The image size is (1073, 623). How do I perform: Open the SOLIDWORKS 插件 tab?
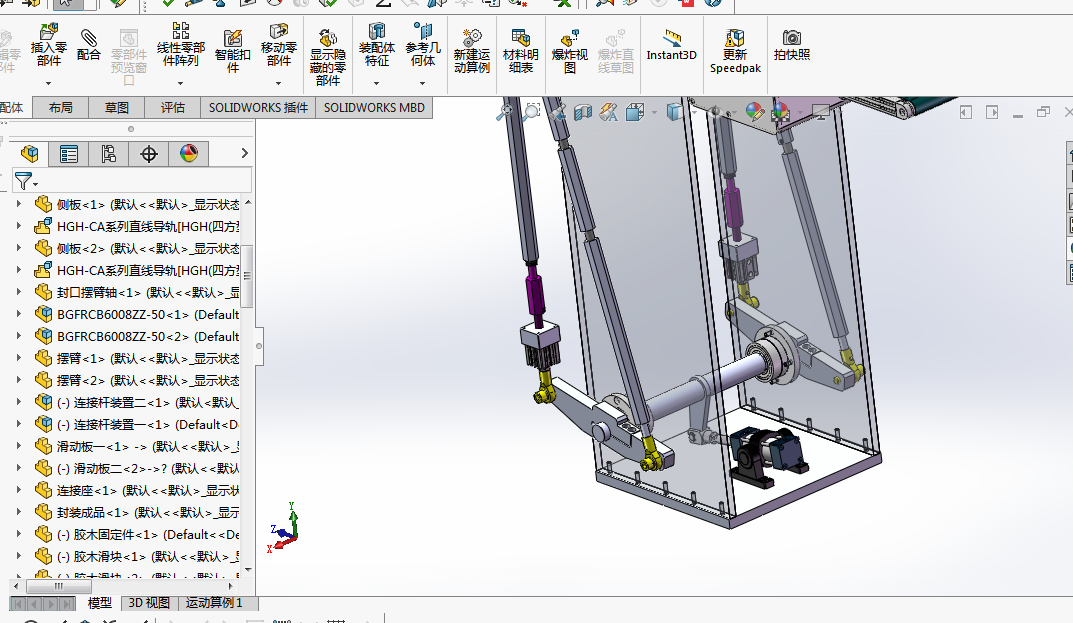258,107
